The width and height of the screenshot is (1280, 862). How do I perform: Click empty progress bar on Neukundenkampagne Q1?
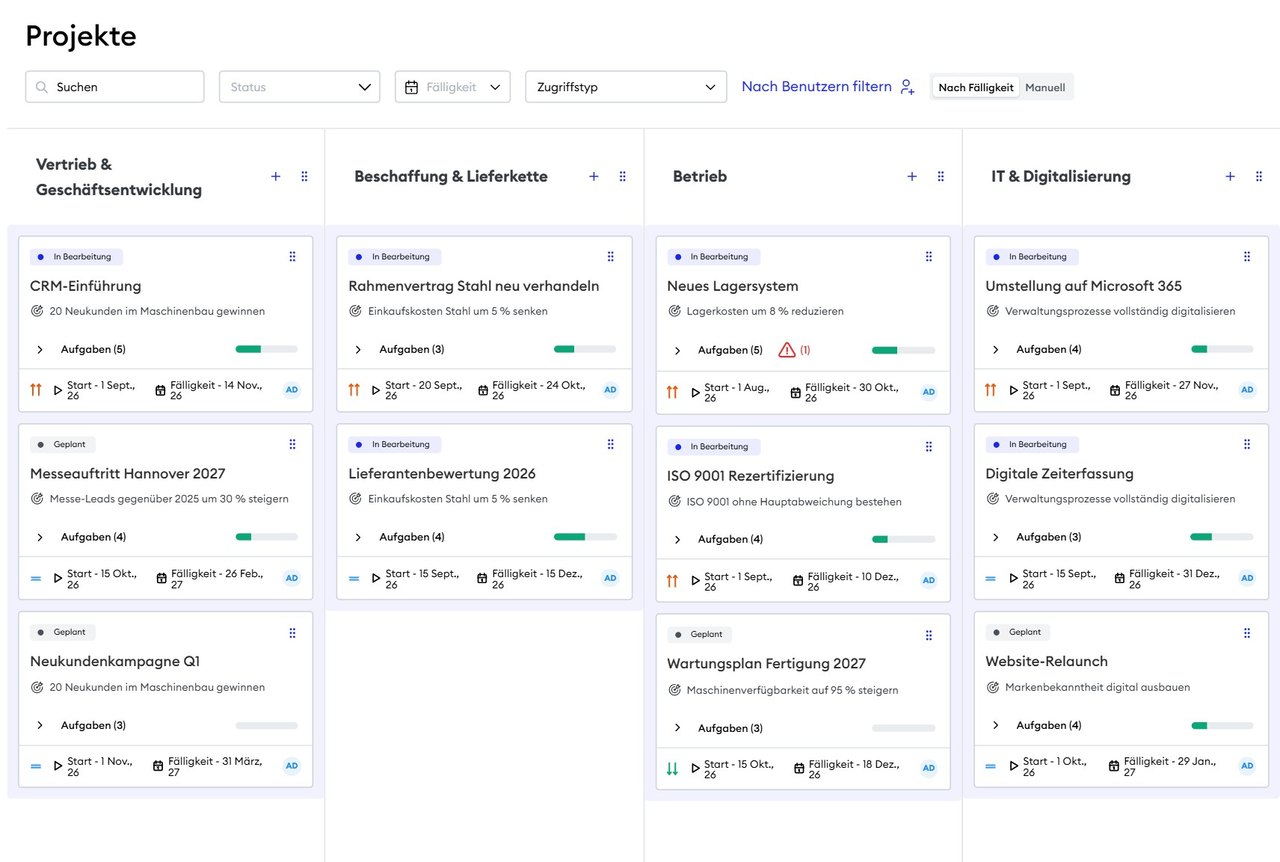(x=267, y=725)
